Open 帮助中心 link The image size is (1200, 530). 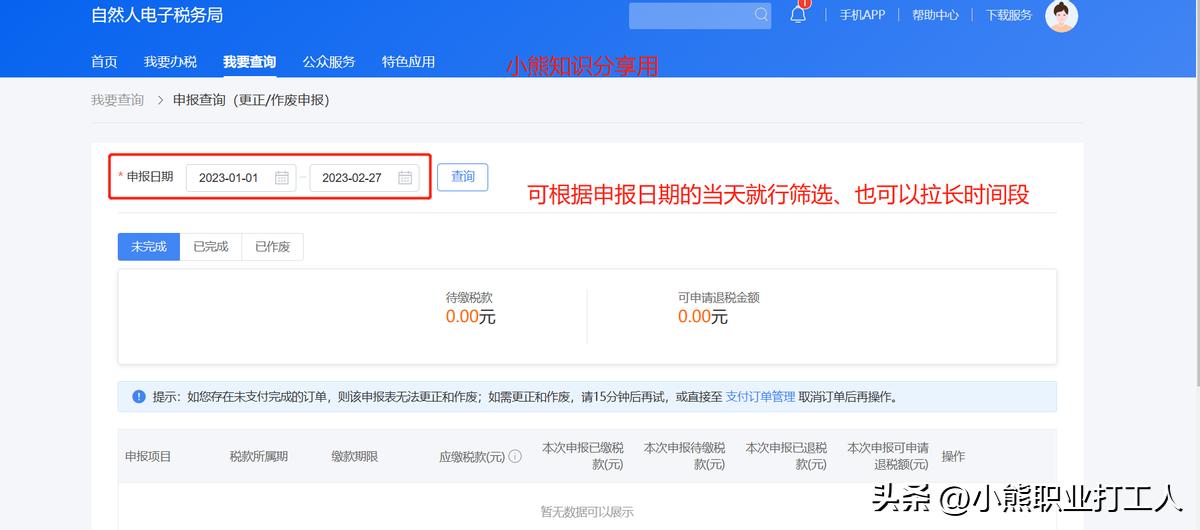[935, 15]
